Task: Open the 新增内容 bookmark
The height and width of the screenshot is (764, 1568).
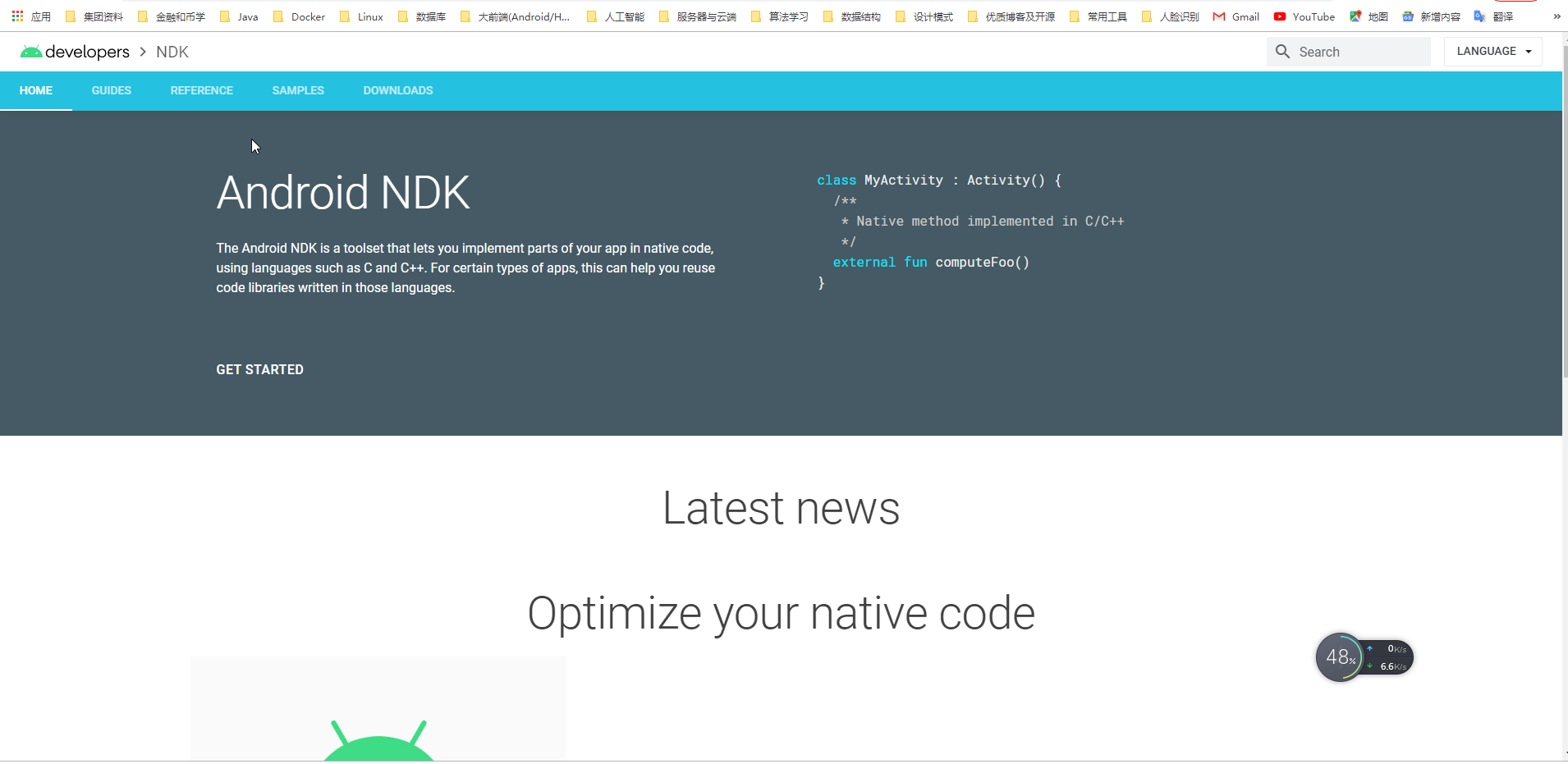Action: tap(1431, 16)
